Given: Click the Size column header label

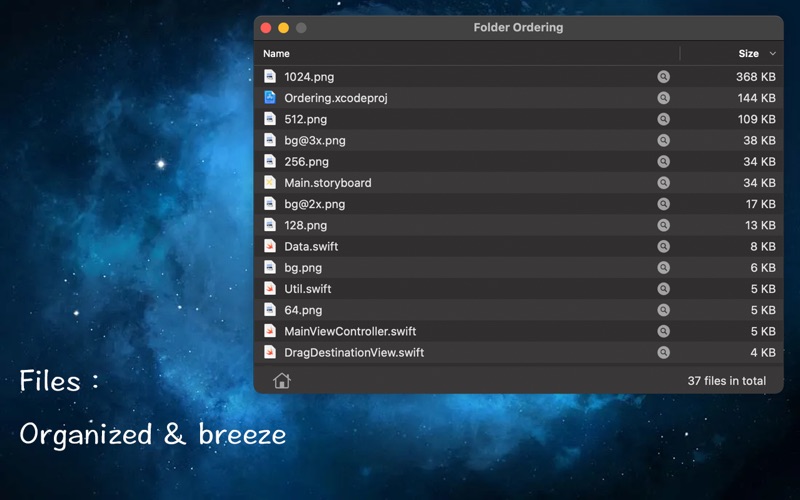Looking at the screenshot, I should pos(748,54).
